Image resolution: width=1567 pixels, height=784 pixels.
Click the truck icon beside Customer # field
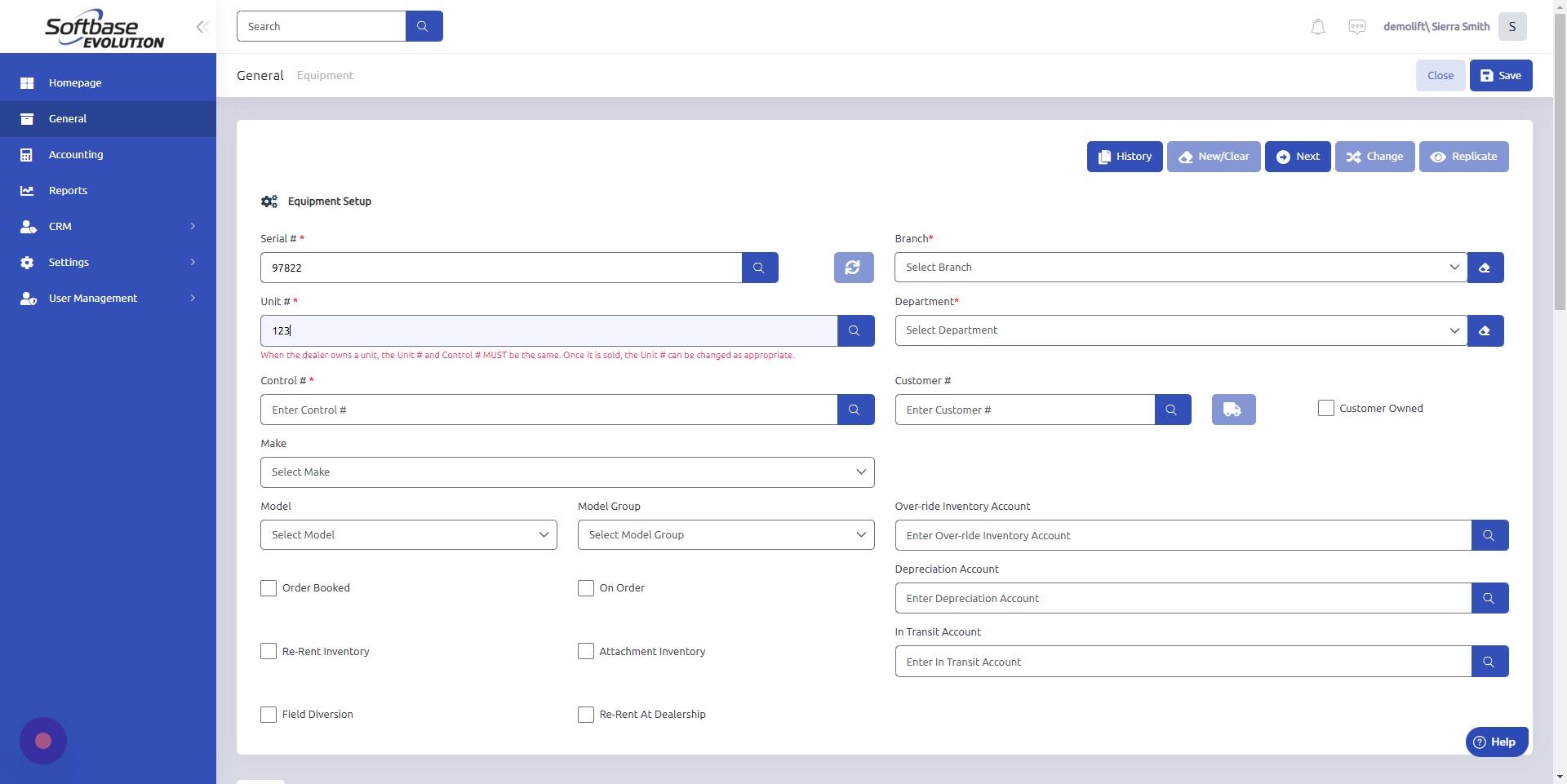(x=1232, y=409)
